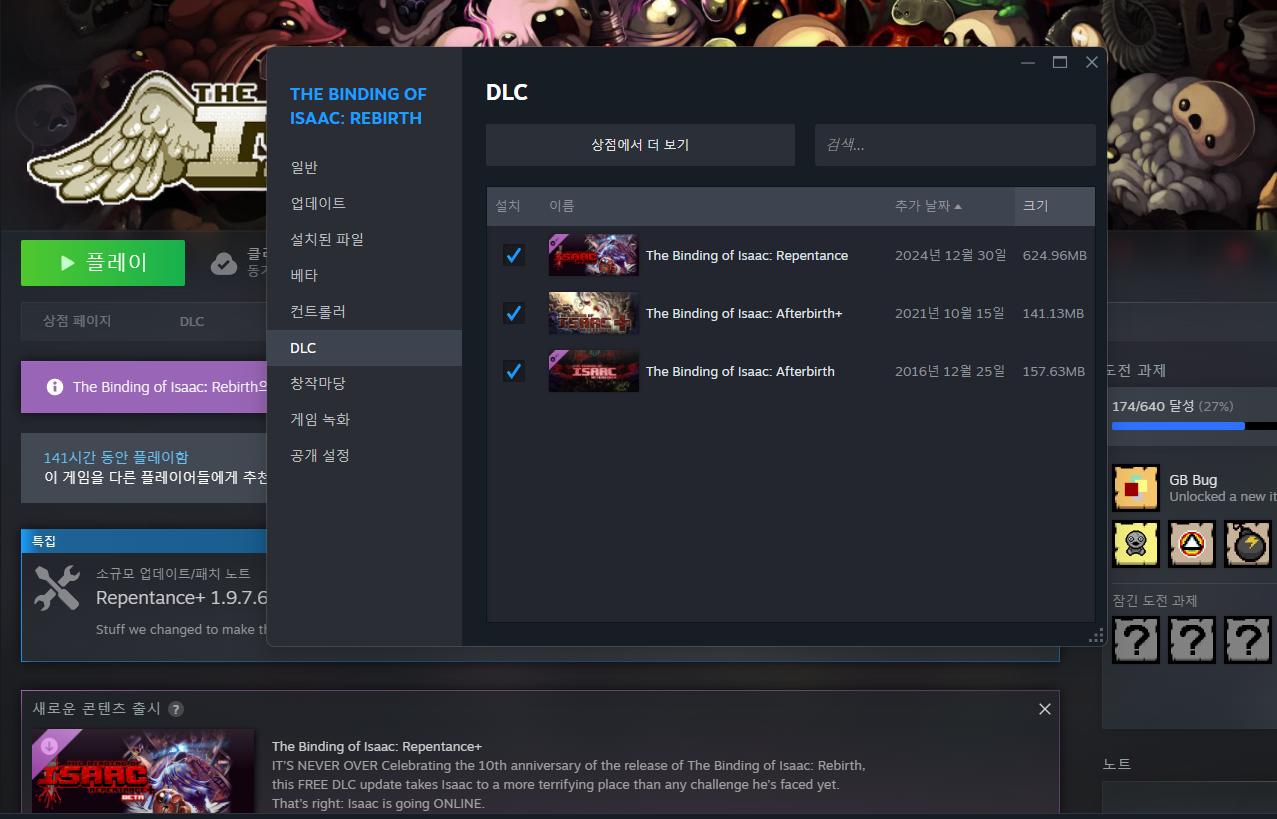Toggle install checkbox for Afterbirth+ DLC
The width and height of the screenshot is (1277, 819).
(514, 313)
